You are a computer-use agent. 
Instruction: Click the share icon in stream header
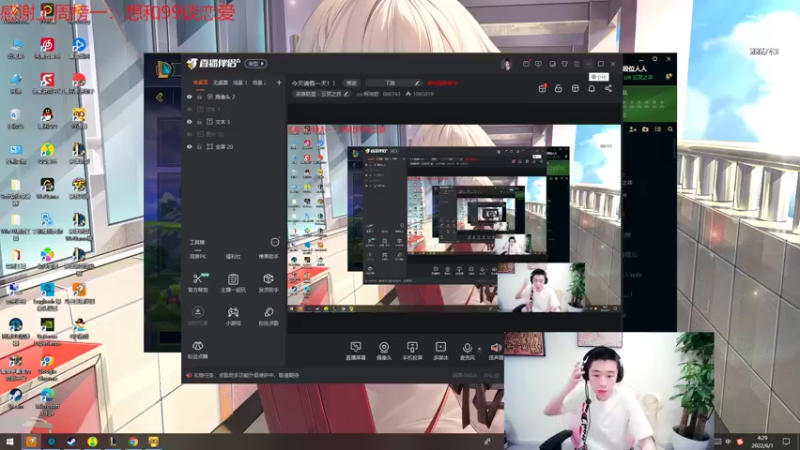click(x=608, y=88)
